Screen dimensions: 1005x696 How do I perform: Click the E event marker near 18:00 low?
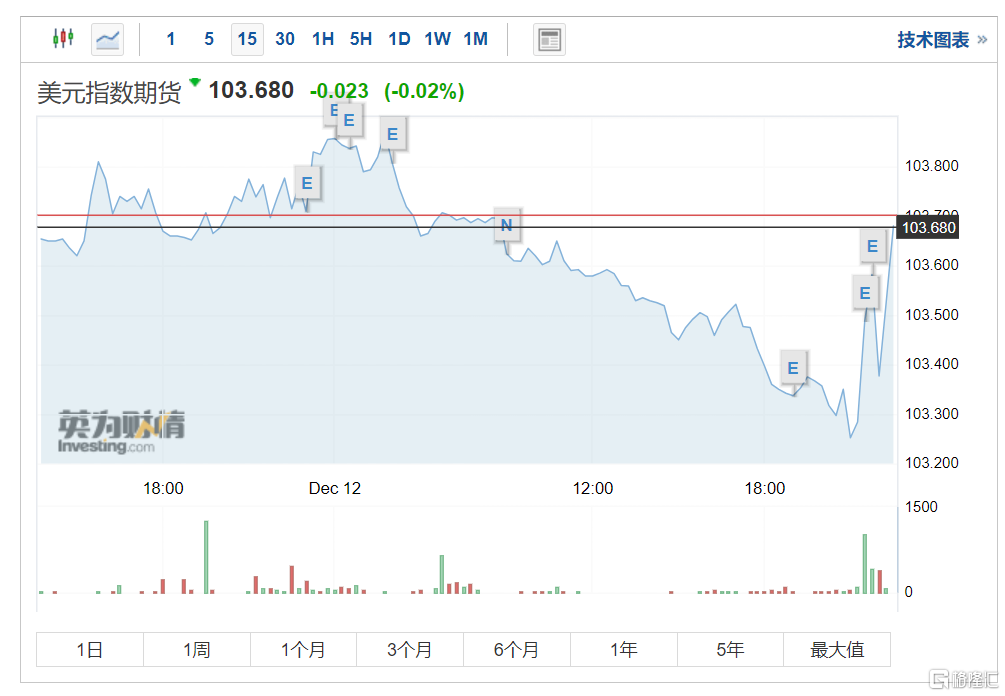[x=793, y=368]
